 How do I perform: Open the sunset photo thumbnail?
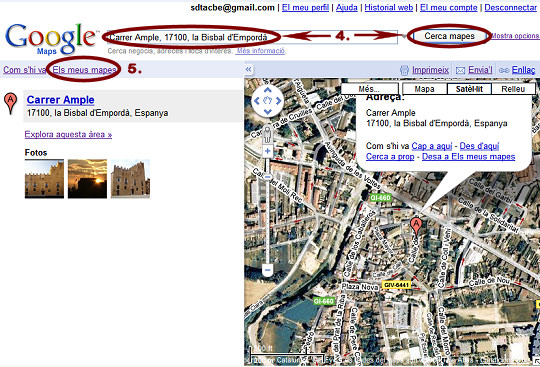(x=87, y=179)
